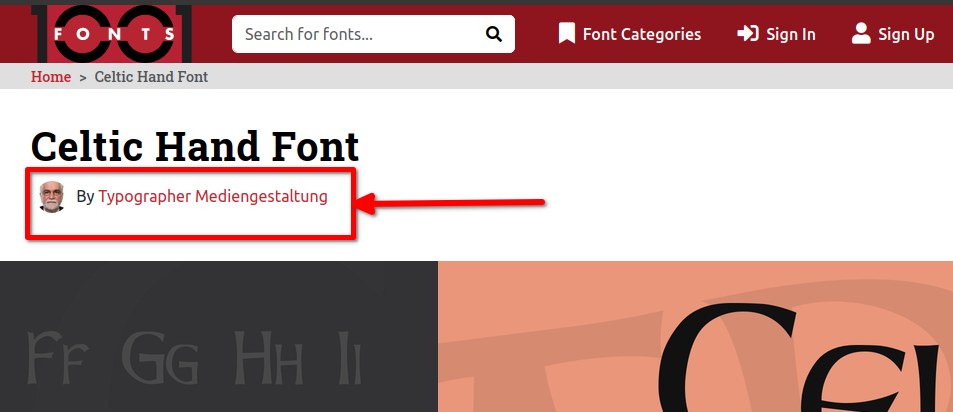This screenshot has height=412, width=953.
Task: Click the Sign Up link
Action: (x=893, y=34)
